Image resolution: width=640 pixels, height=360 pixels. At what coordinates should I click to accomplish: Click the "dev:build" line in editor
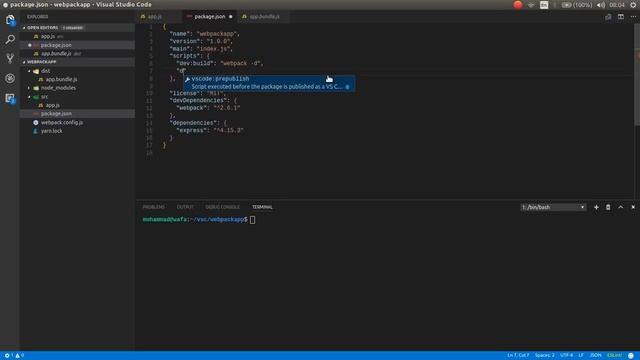tap(220, 64)
